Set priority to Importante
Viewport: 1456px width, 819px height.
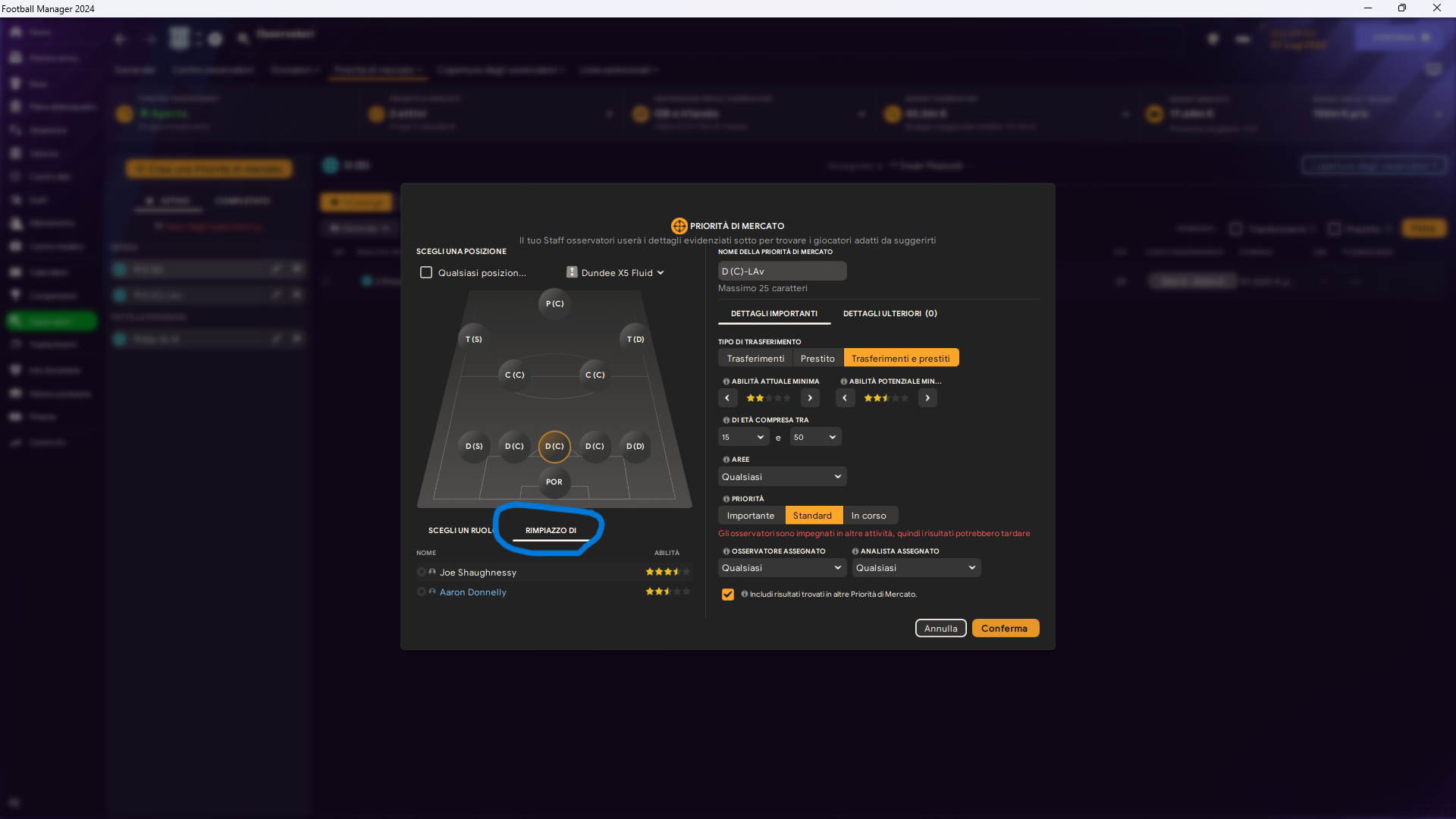coord(750,515)
